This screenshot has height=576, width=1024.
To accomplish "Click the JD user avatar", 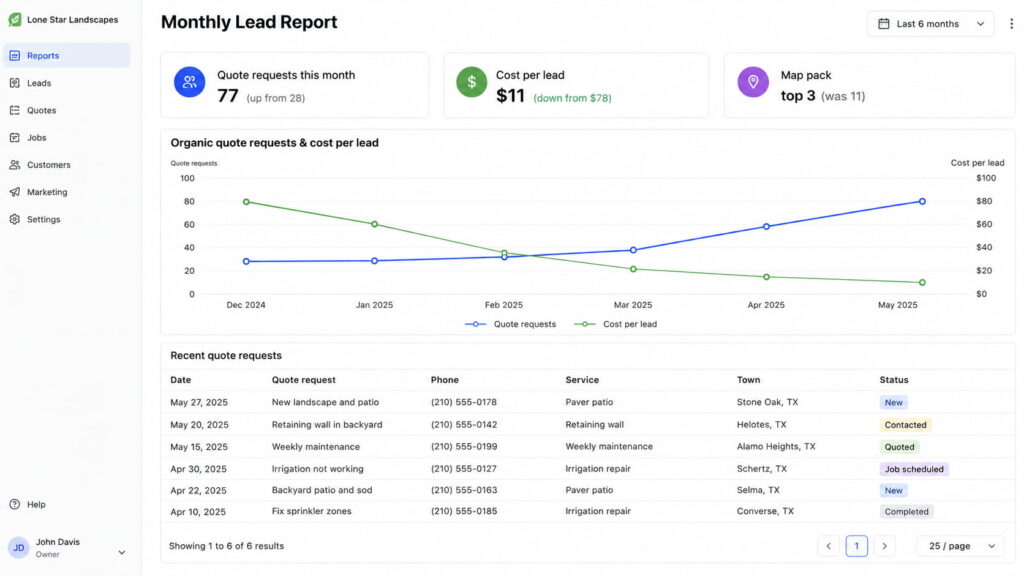I will 18,547.
